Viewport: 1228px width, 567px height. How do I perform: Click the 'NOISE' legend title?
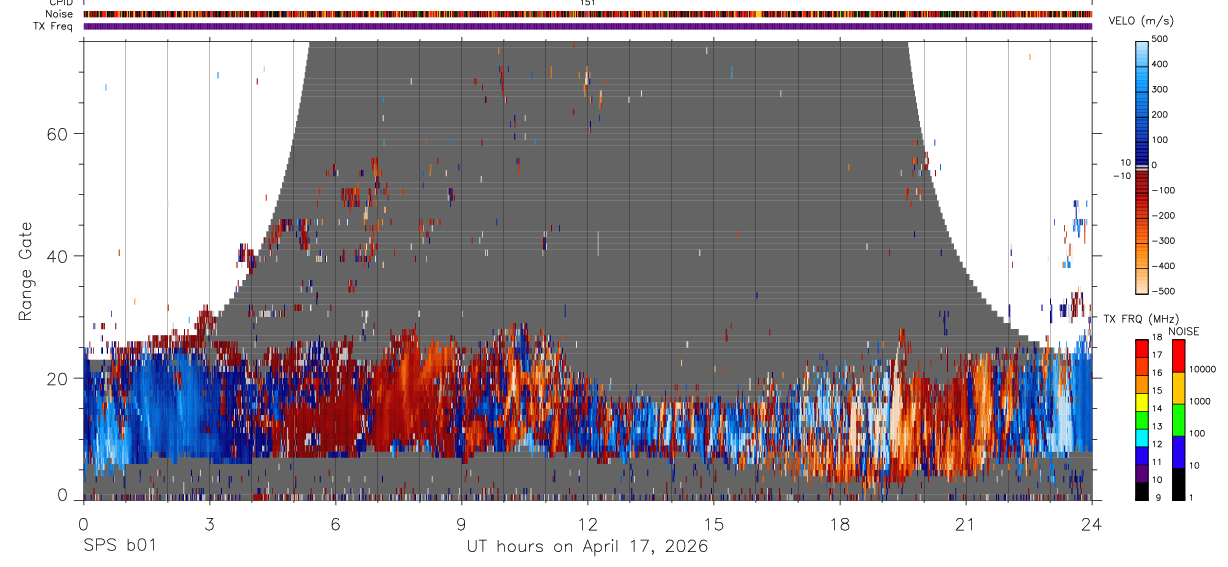coord(1185,332)
